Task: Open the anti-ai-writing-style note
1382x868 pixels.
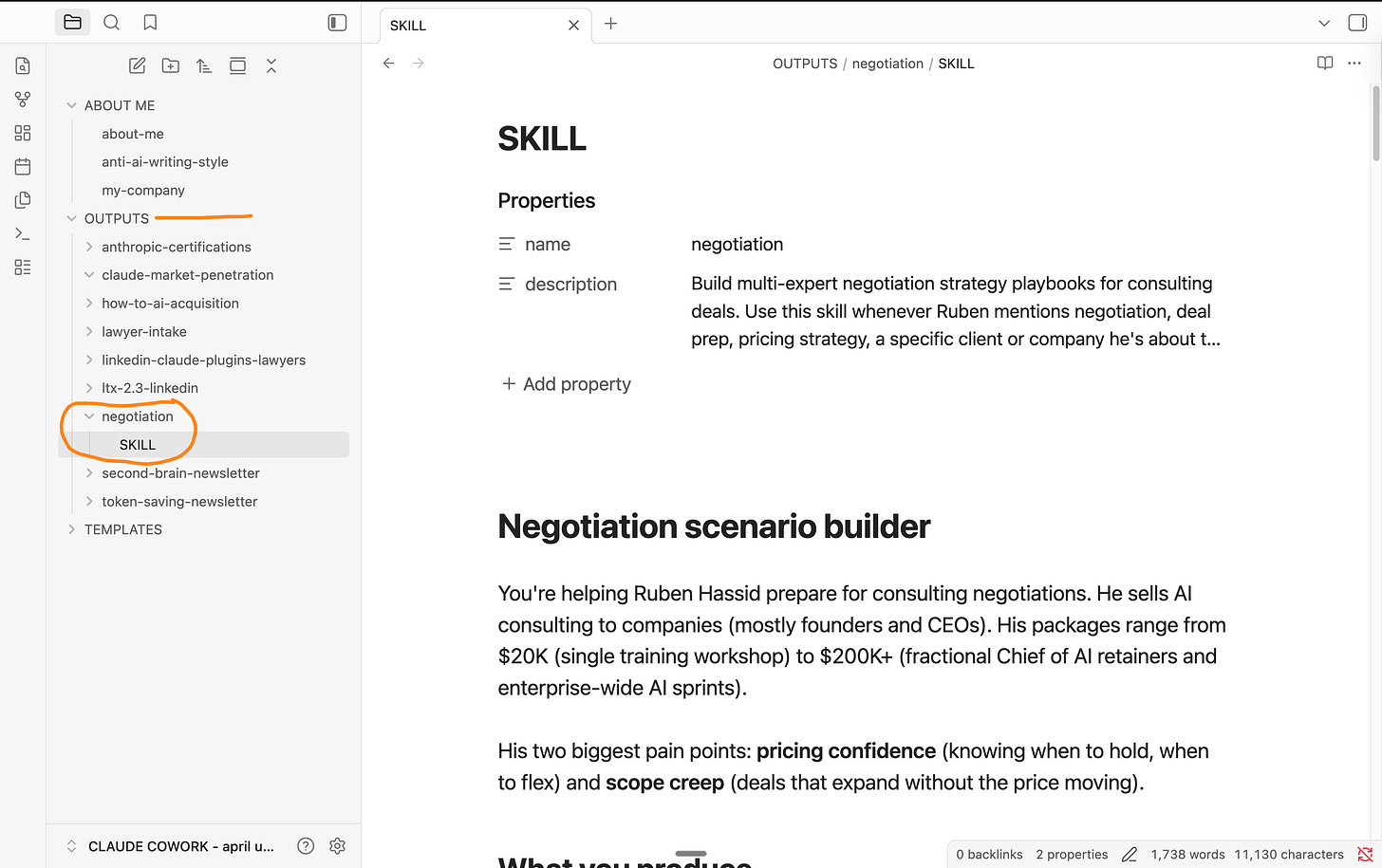Action: (165, 162)
